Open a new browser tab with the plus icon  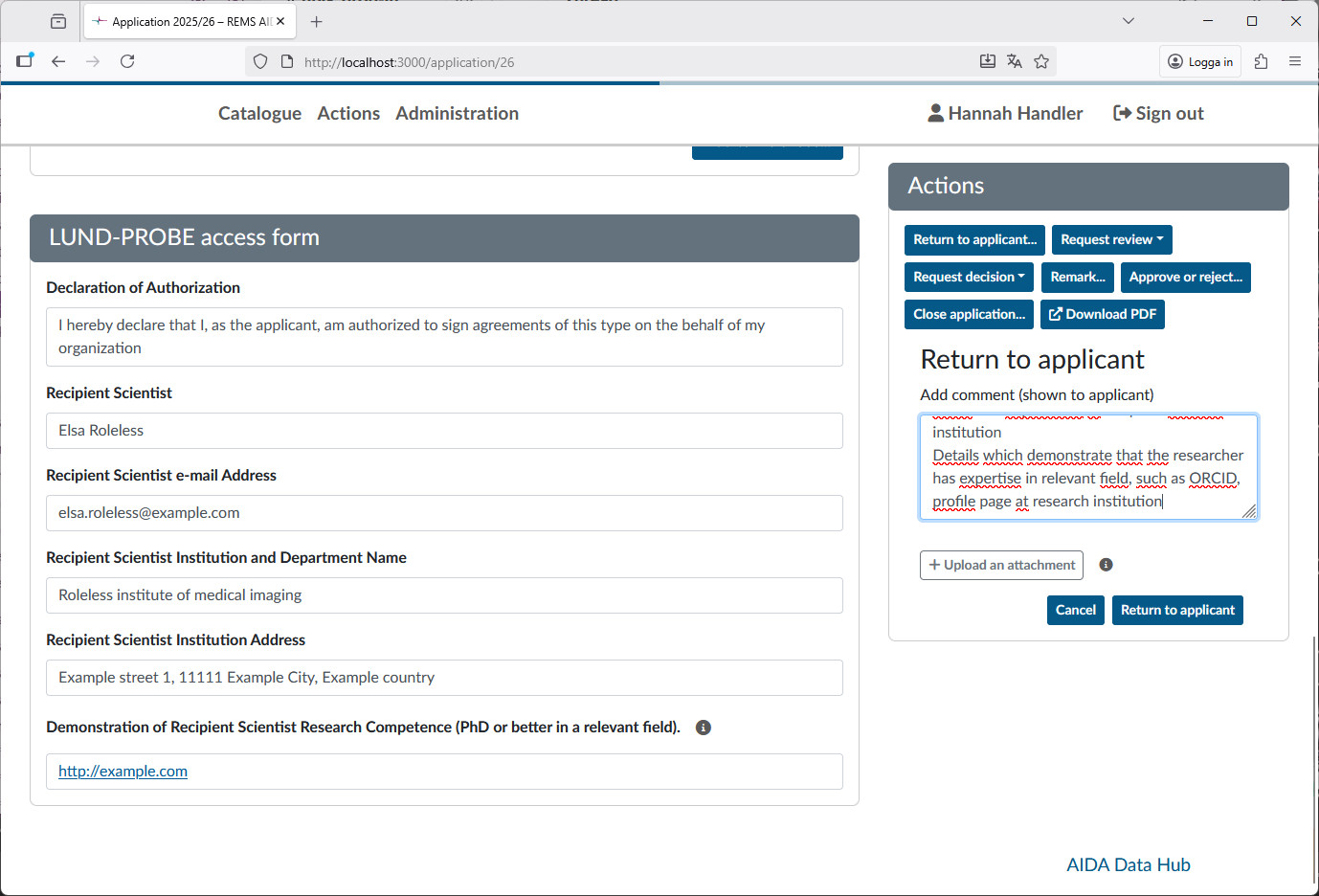pos(316,20)
